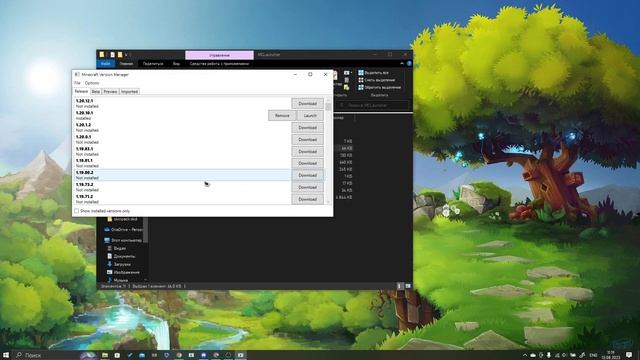Open Загрузки folder in Explorer sidebar

coord(119,264)
